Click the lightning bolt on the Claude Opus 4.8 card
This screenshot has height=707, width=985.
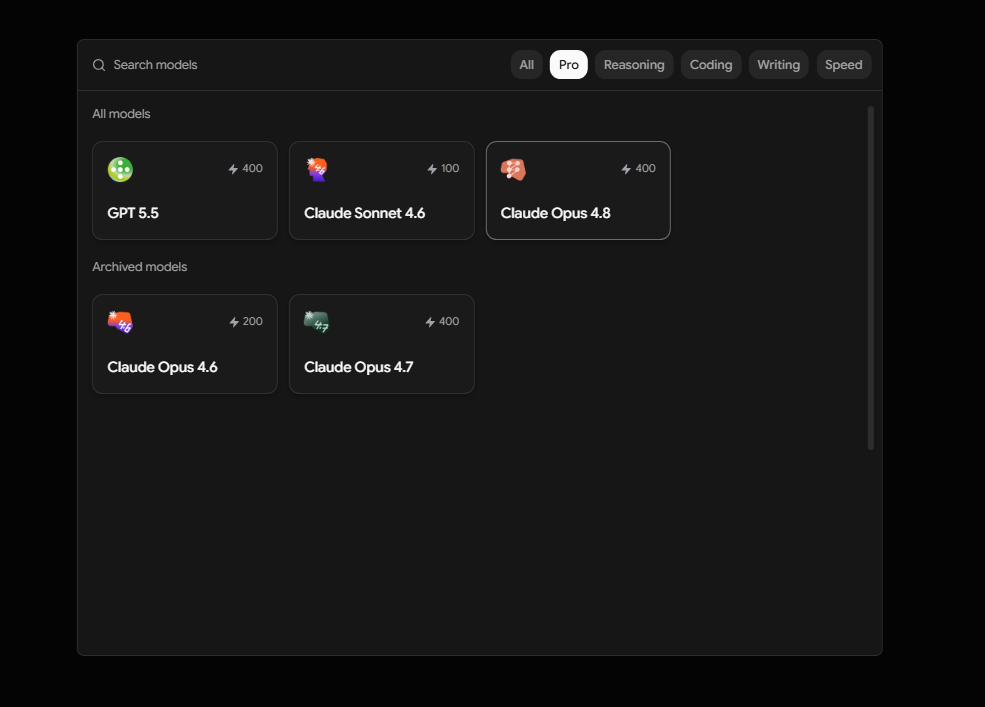click(626, 169)
